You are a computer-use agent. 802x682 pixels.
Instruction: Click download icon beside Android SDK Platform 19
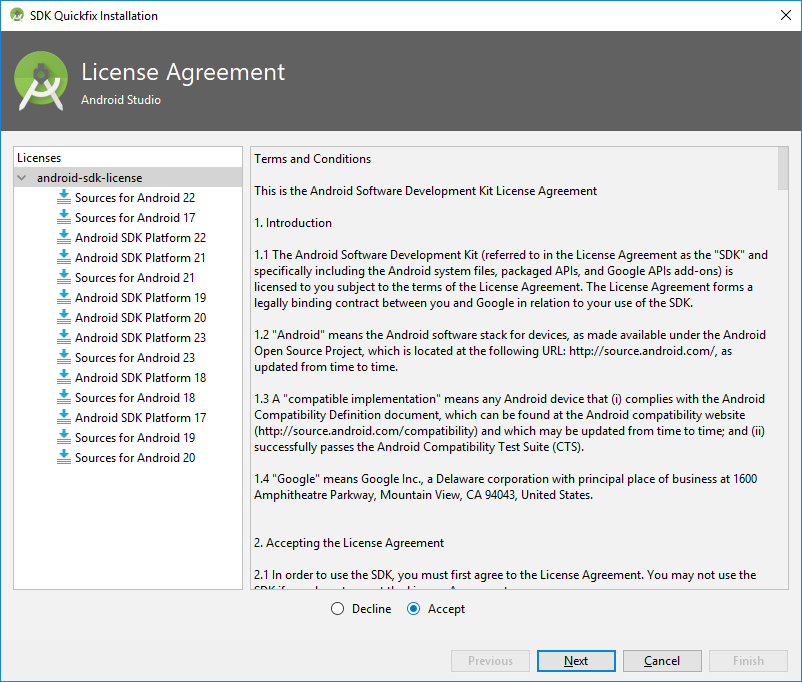click(64, 297)
